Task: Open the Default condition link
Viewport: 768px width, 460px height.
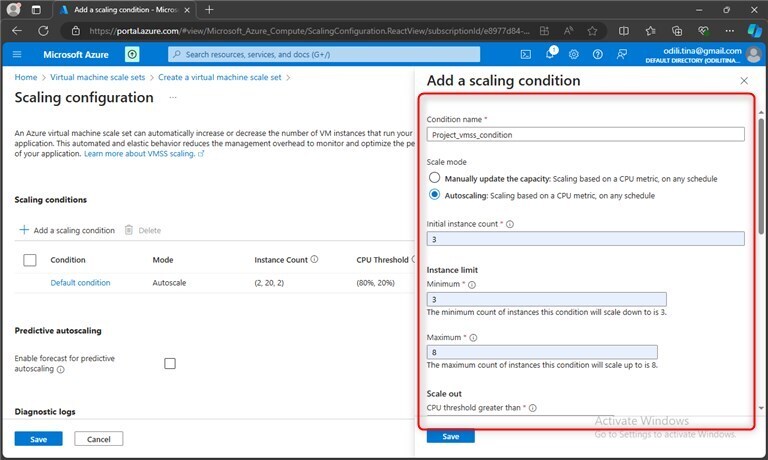Action: [80, 283]
